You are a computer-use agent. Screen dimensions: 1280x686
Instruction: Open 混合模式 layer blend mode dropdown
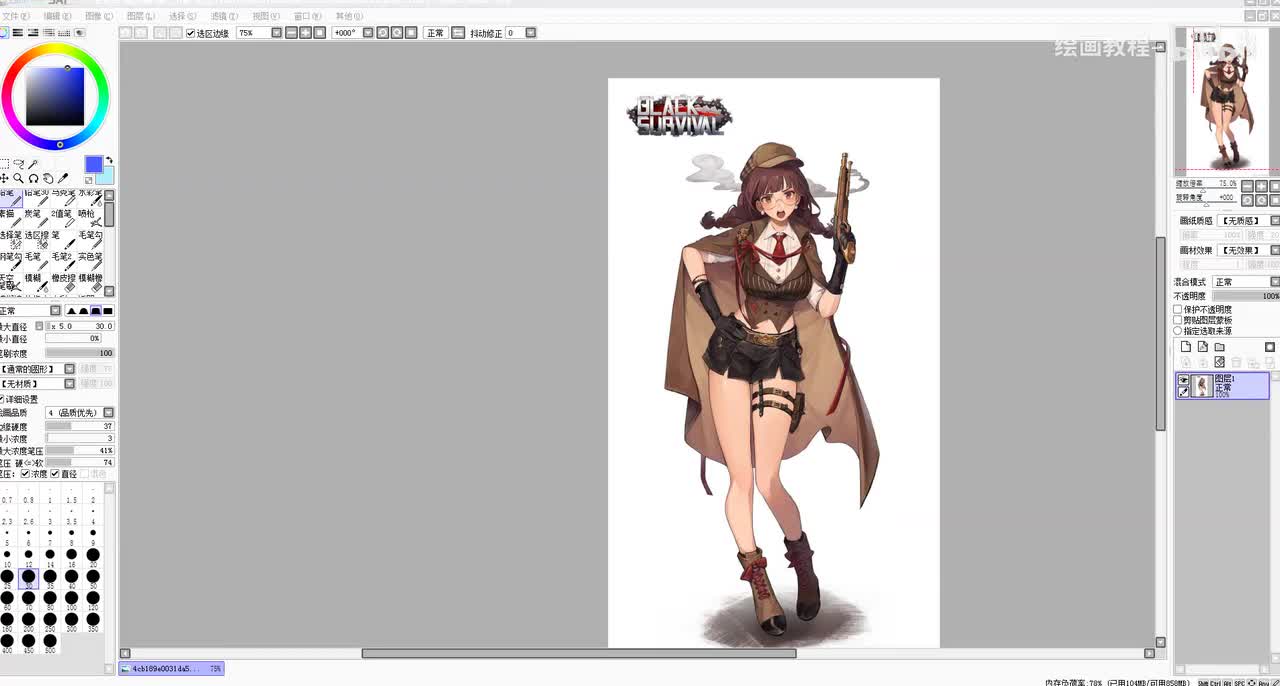tap(1274, 282)
